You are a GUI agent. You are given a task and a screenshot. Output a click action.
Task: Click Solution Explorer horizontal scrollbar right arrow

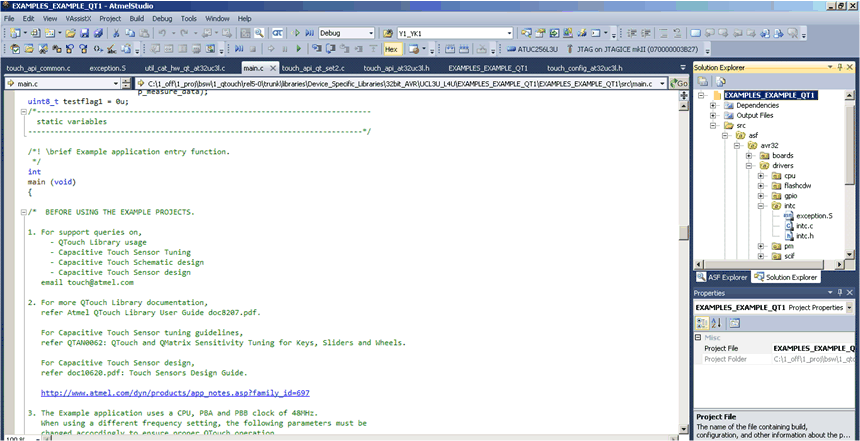click(x=840, y=264)
